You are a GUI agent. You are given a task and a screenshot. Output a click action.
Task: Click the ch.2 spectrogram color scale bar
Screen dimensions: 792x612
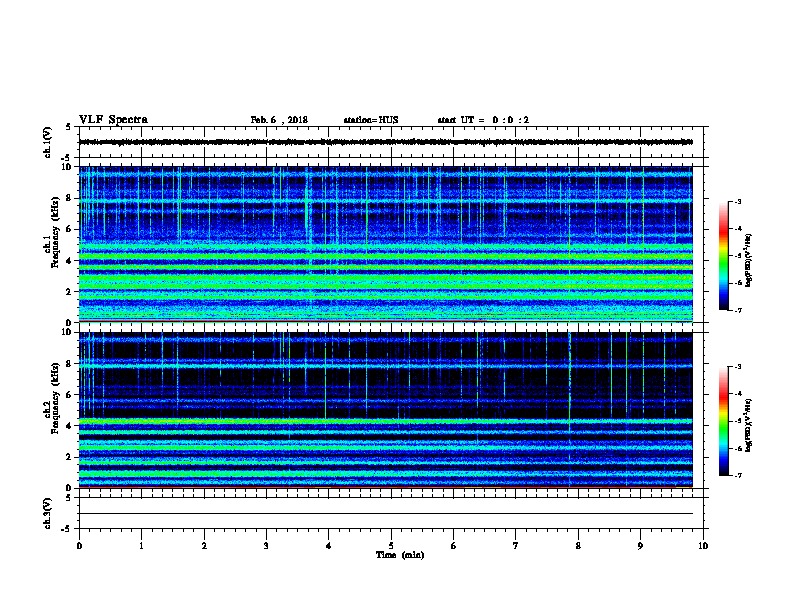(x=723, y=421)
